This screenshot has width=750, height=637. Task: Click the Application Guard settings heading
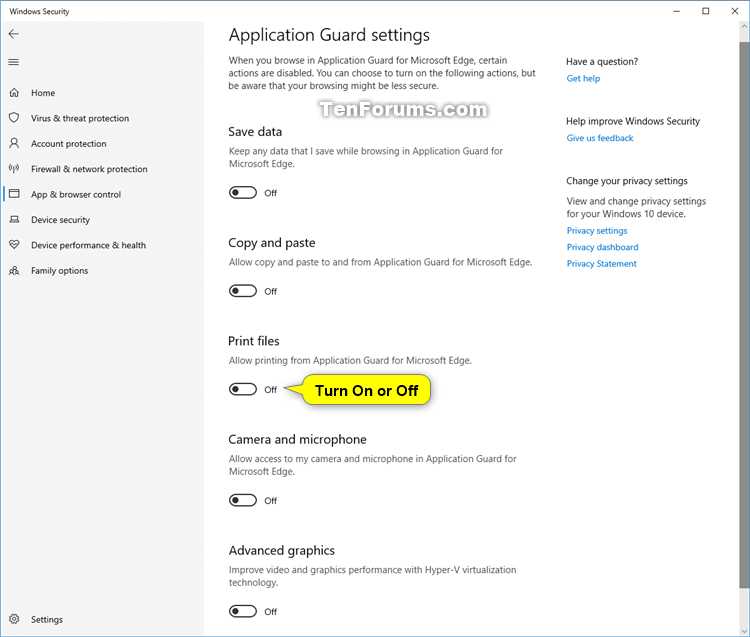[x=329, y=35]
